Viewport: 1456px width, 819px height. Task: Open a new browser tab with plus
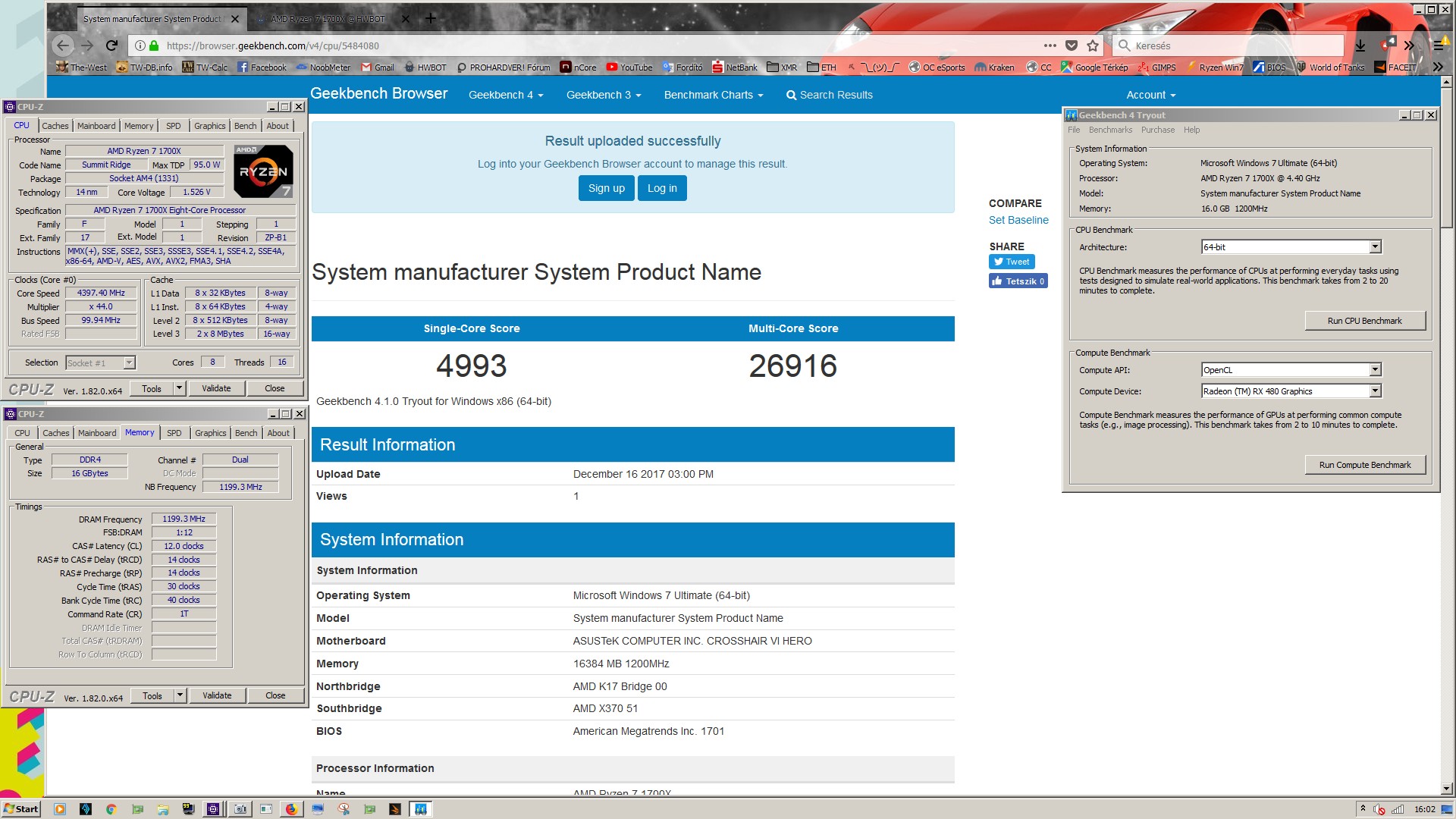tap(431, 18)
